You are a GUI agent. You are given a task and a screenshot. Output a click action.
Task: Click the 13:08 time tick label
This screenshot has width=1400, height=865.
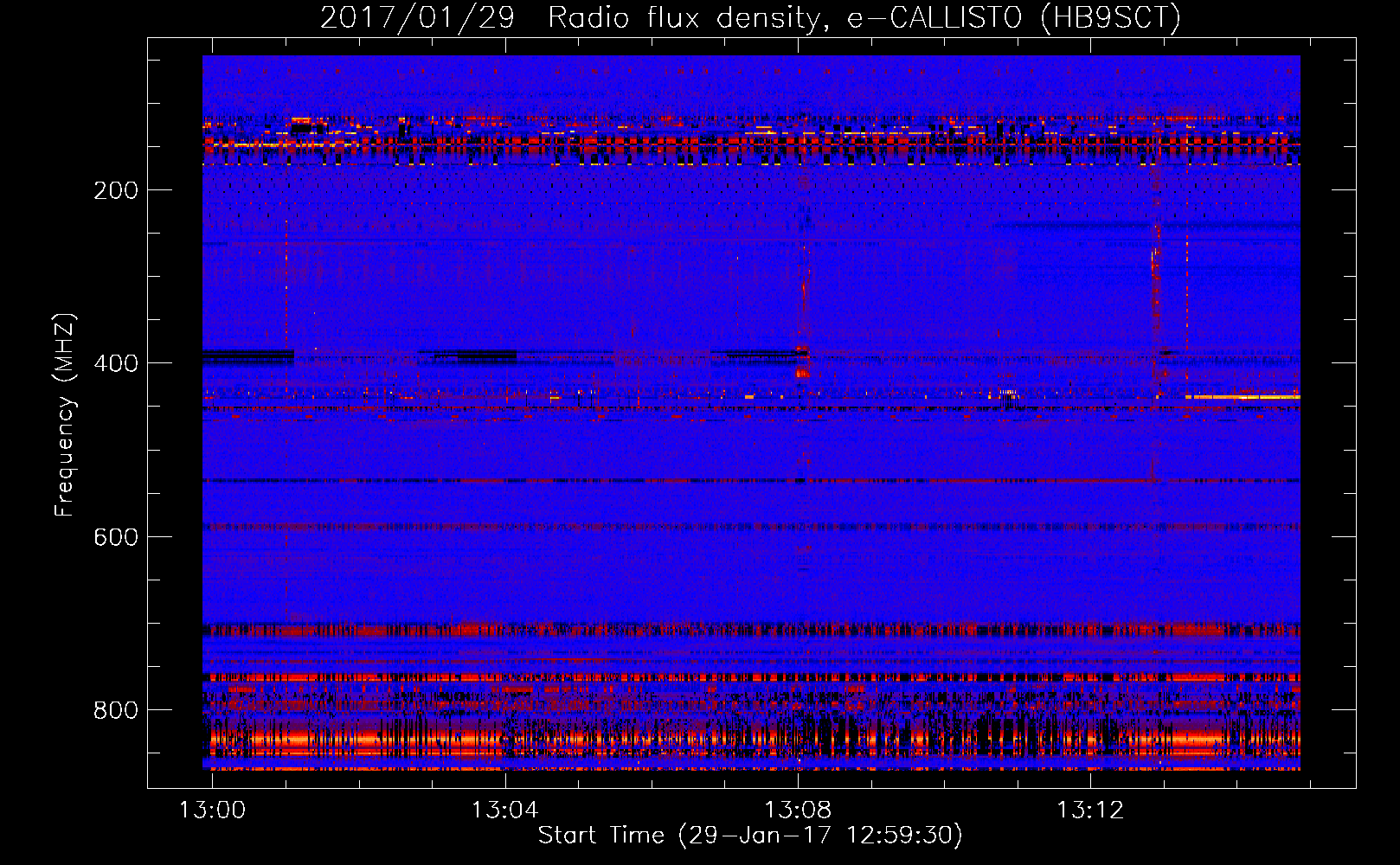click(798, 810)
